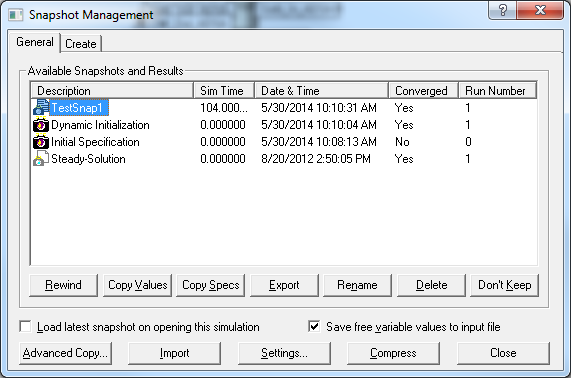Select the TestSnap1 row name
The image size is (571, 378).
[x=79, y=108]
